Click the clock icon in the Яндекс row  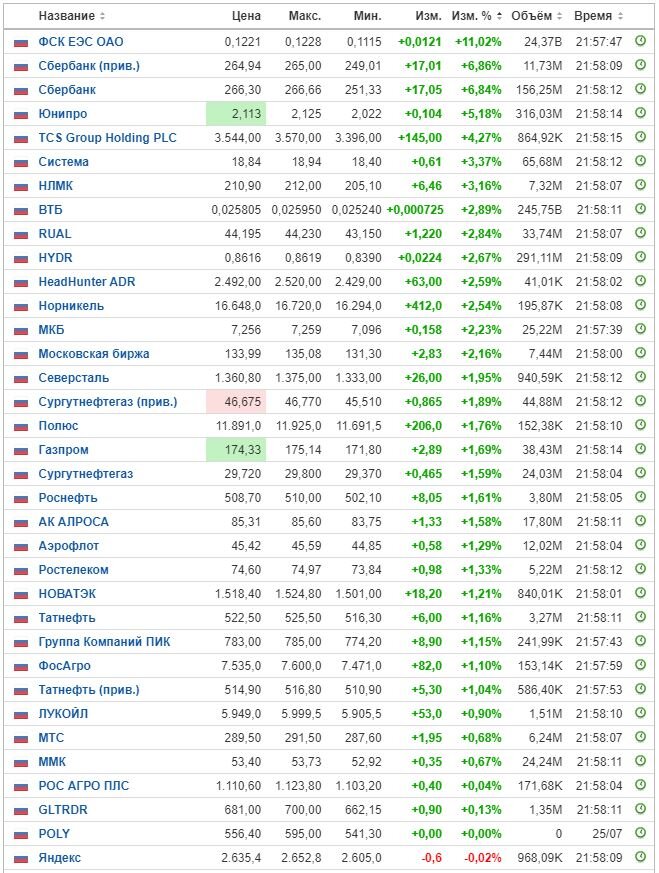(x=641, y=856)
